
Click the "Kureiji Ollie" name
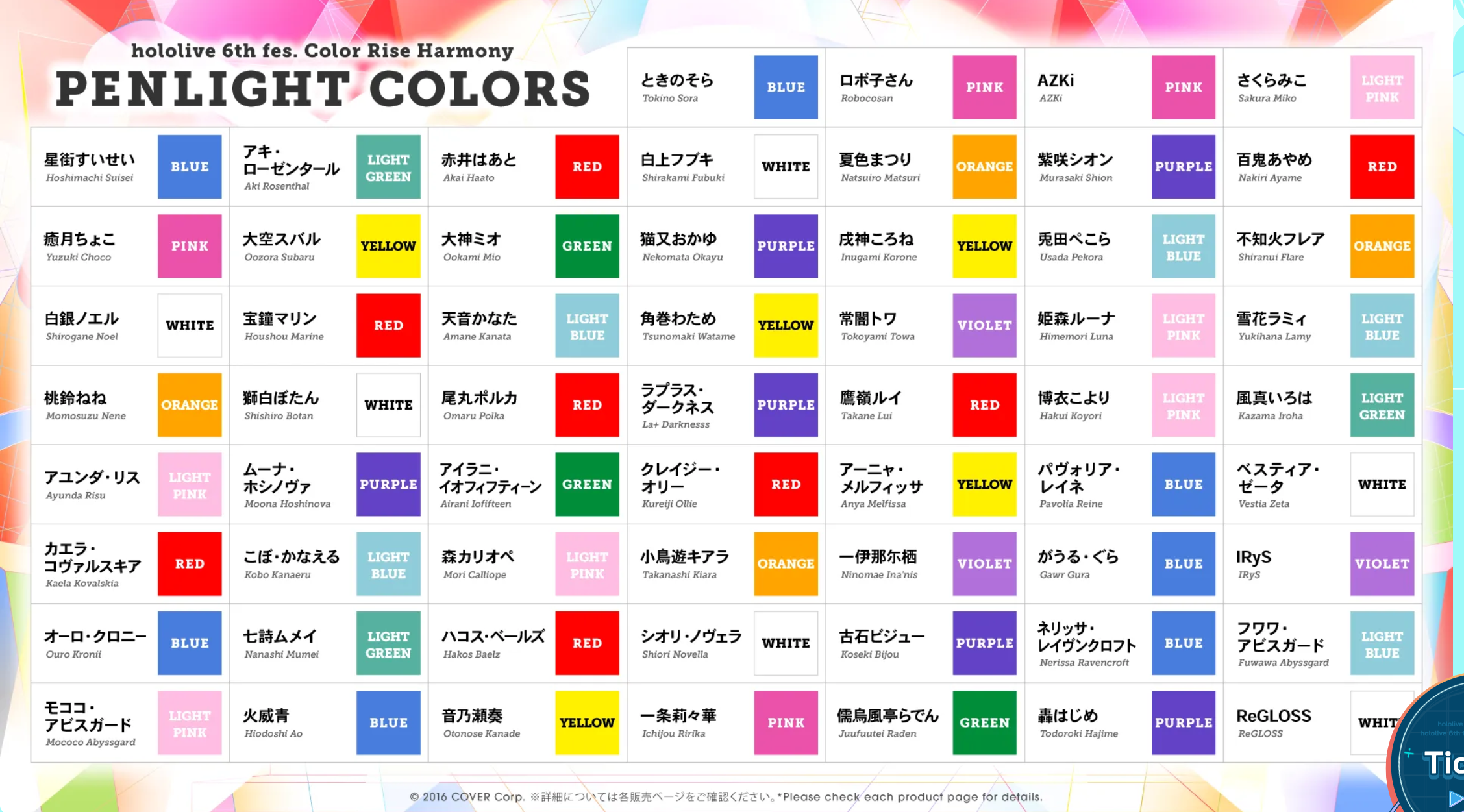669,504
